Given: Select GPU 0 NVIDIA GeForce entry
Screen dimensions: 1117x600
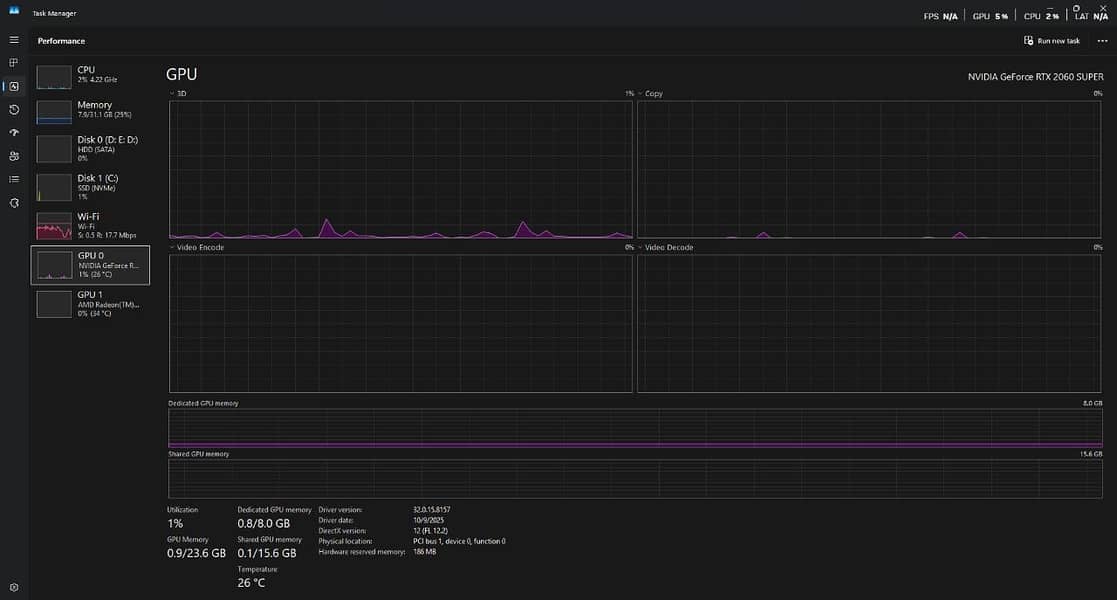Looking at the screenshot, I should [x=90, y=265].
